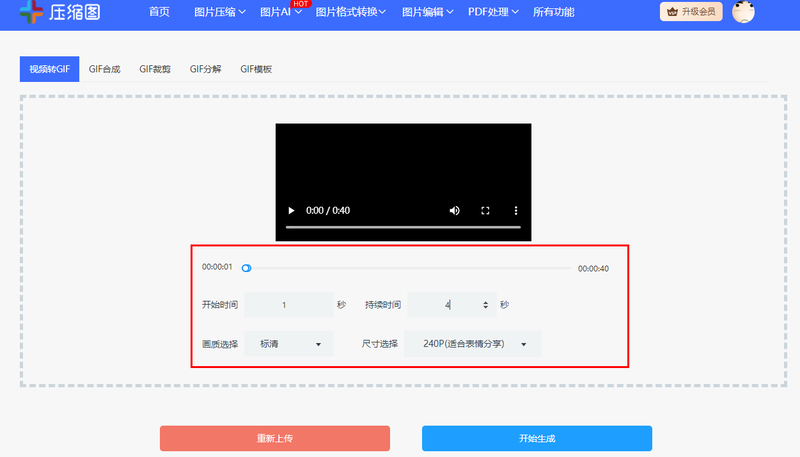The width and height of the screenshot is (800, 457).
Task: Click the user avatar icon
Action: (x=743, y=12)
